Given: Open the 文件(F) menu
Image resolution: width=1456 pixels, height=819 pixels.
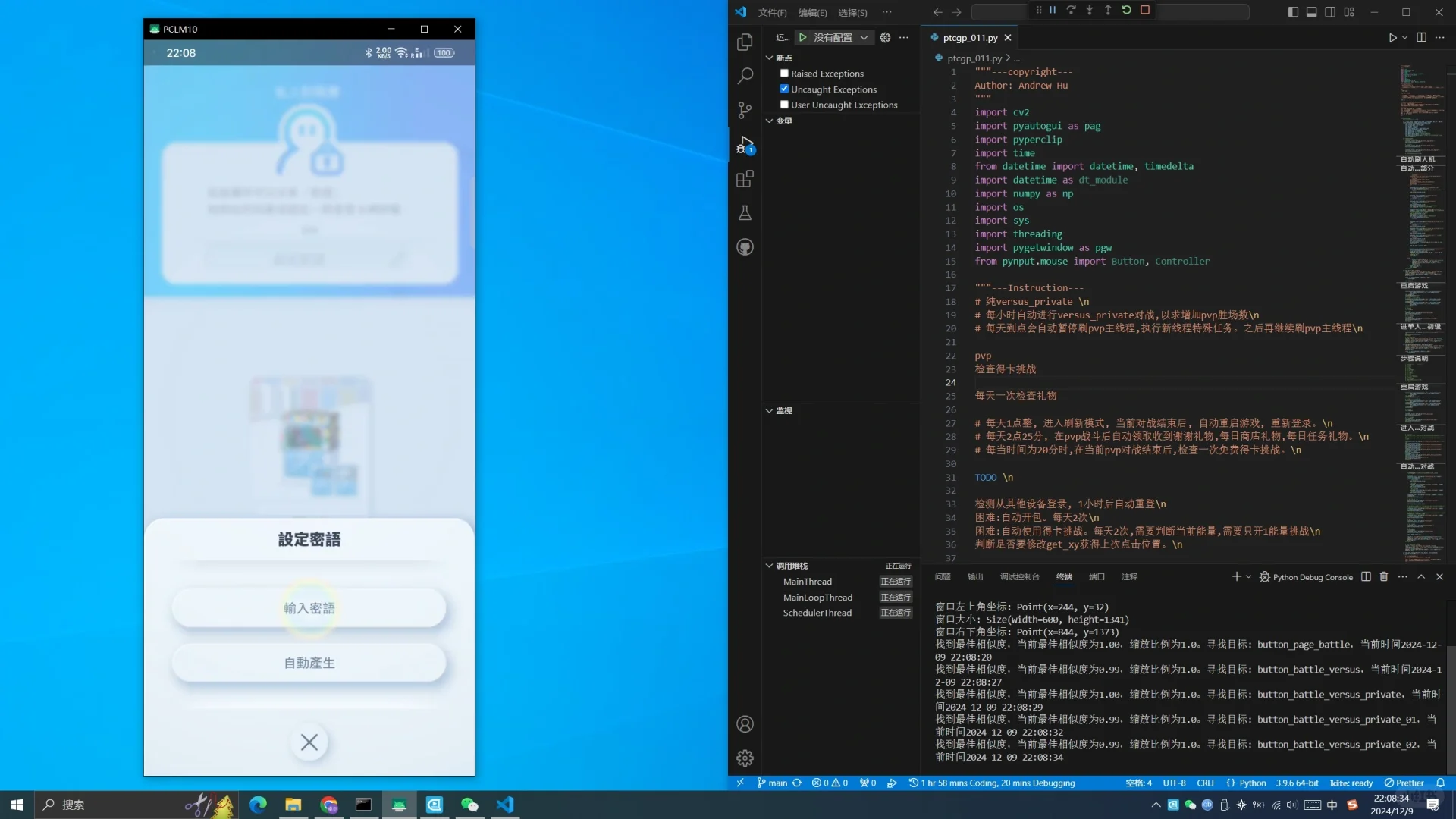Looking at the screenshot, I should pyautogui.click(x=772, y=13).
